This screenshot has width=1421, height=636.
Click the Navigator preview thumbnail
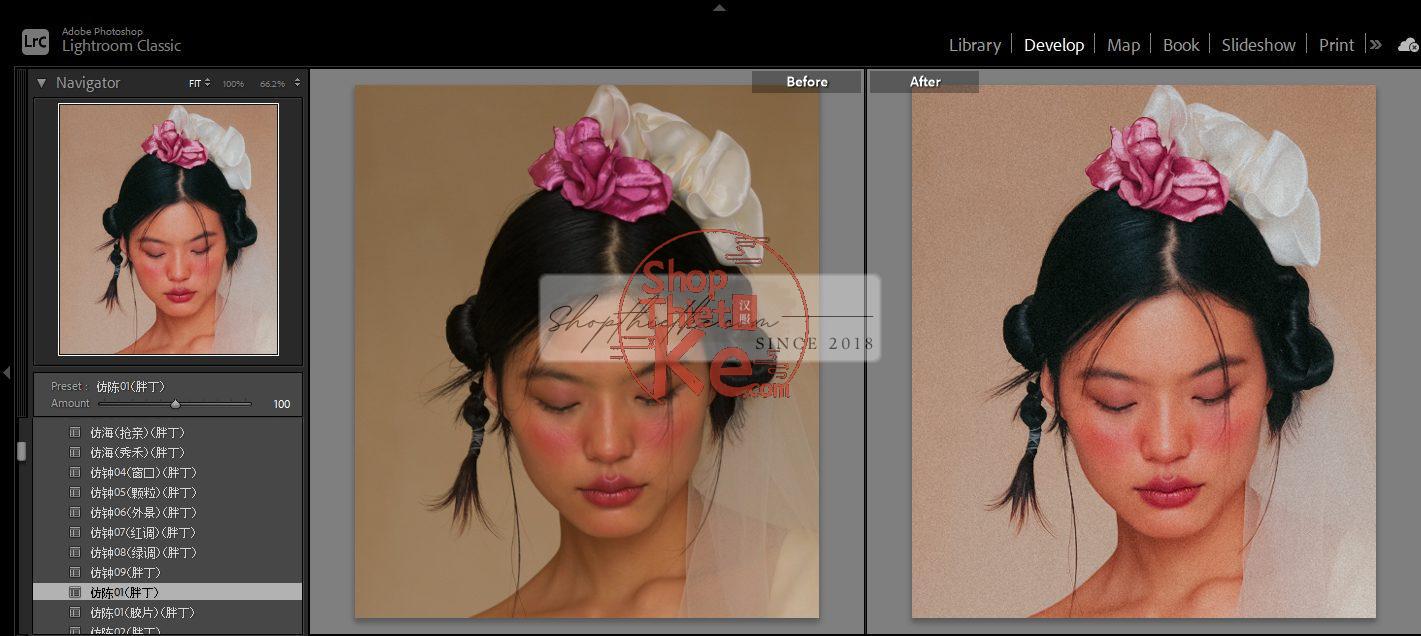168,229
